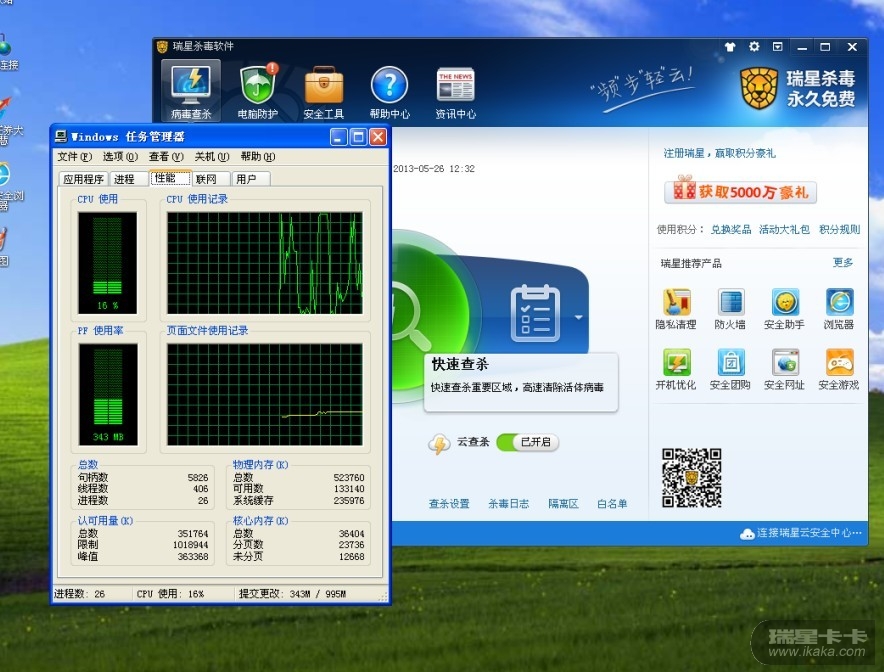Viewport: 884px width, 672px height.
Task: Click 注册瑞星,赢取积分豪礼 link
Action: coord(719,153)
